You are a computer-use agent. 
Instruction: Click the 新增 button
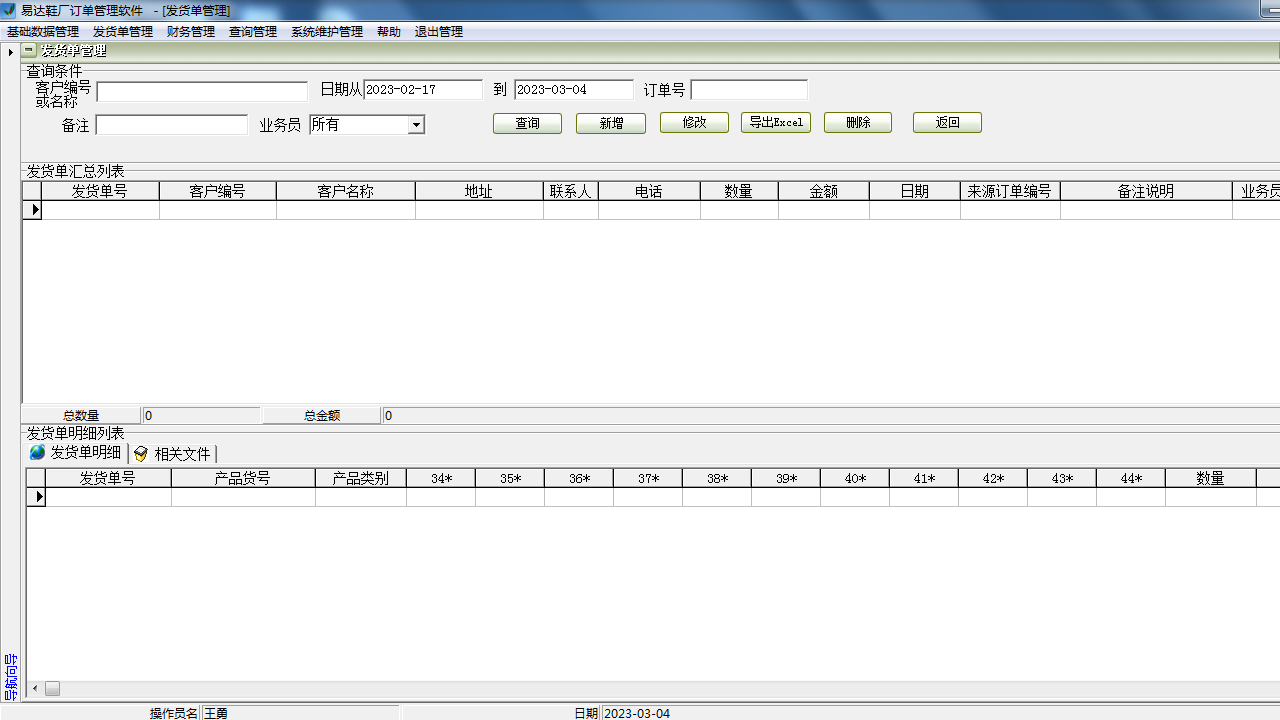[x=610, y=122]
